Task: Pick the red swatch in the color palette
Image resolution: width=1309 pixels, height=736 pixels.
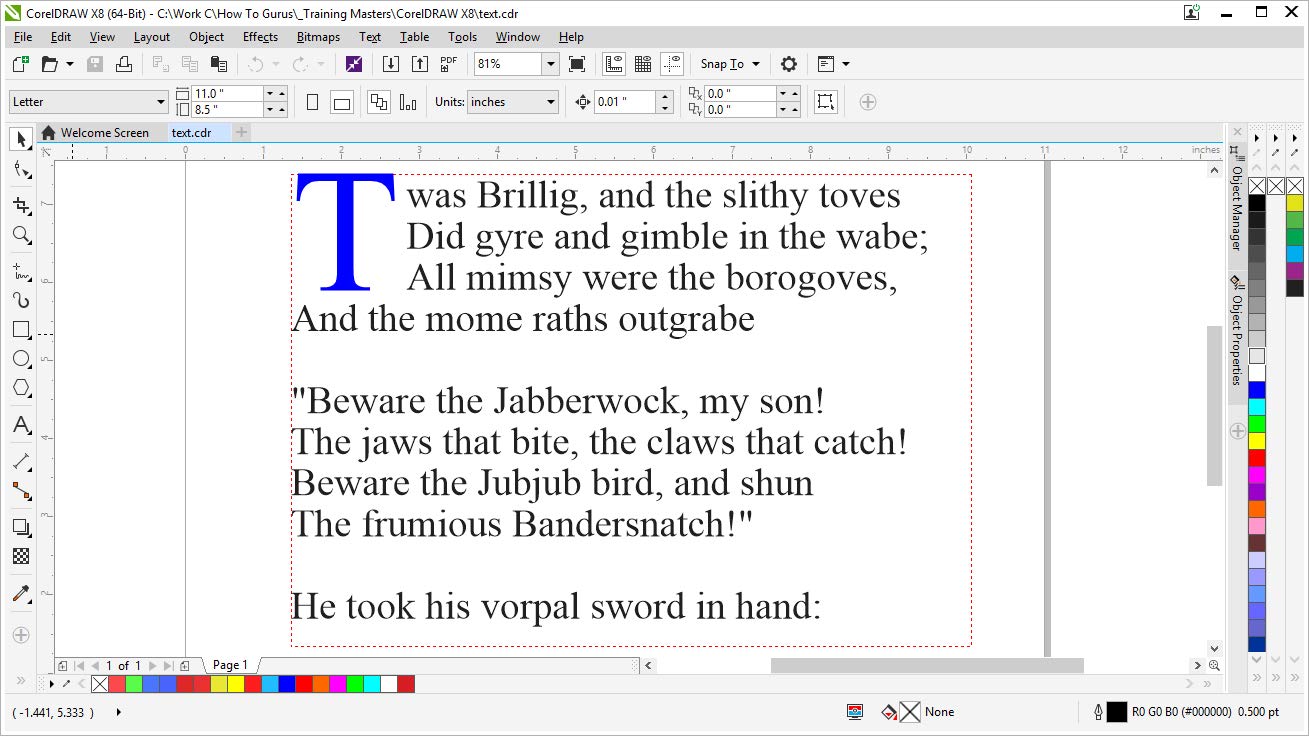Action: coord(1257,458)
